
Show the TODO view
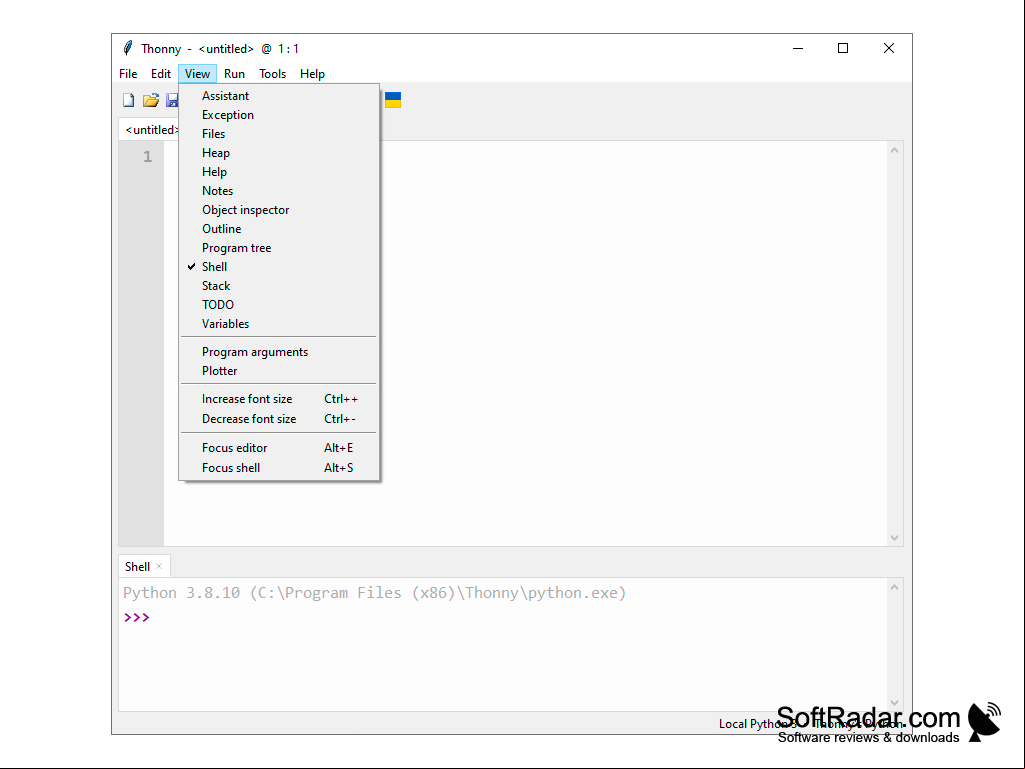tap(279, 304)
